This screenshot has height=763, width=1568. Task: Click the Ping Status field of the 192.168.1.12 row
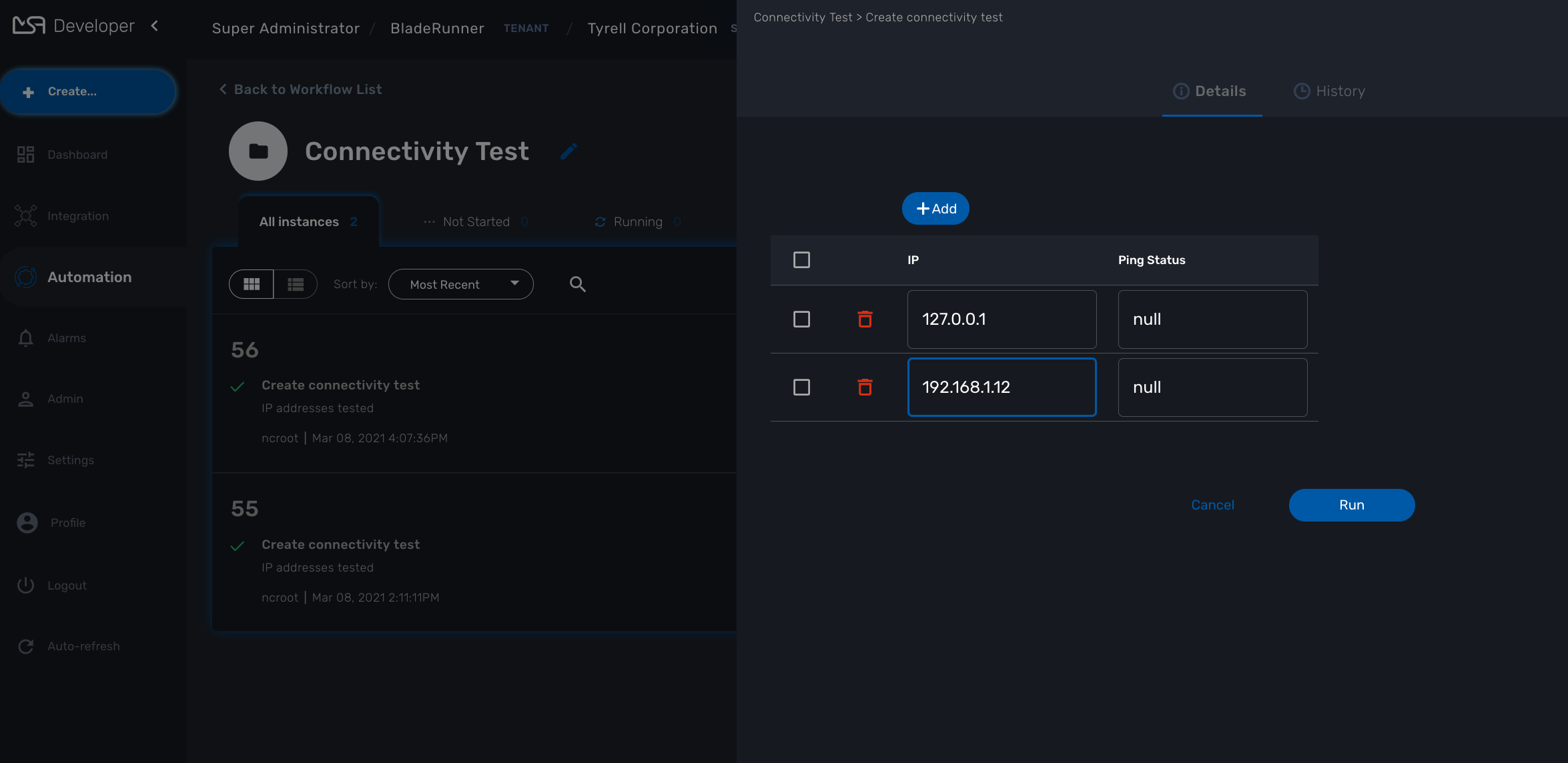coord(1212,388)
